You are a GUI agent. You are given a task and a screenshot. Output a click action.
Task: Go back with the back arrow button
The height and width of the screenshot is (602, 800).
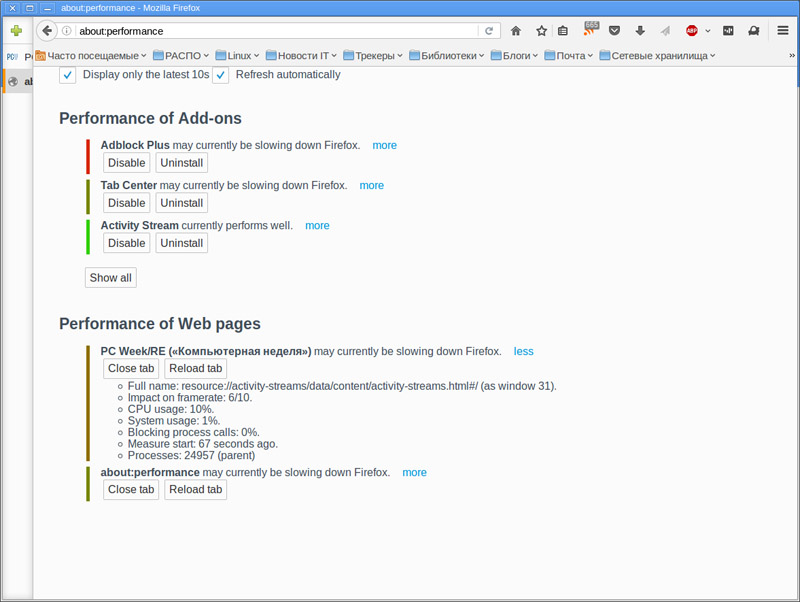point(47,31)
